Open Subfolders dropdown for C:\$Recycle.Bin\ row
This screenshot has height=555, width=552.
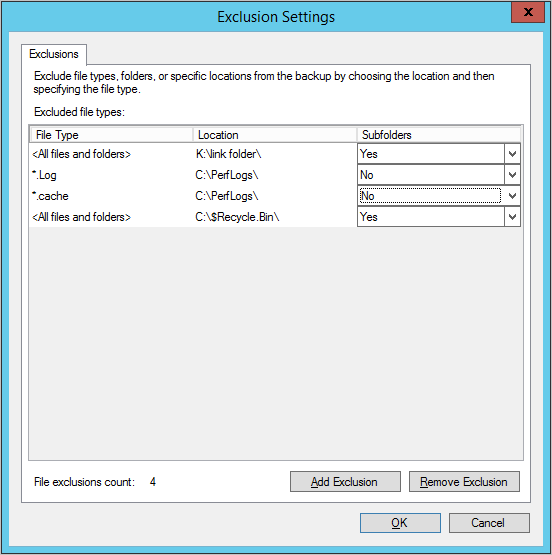(512, 217)
